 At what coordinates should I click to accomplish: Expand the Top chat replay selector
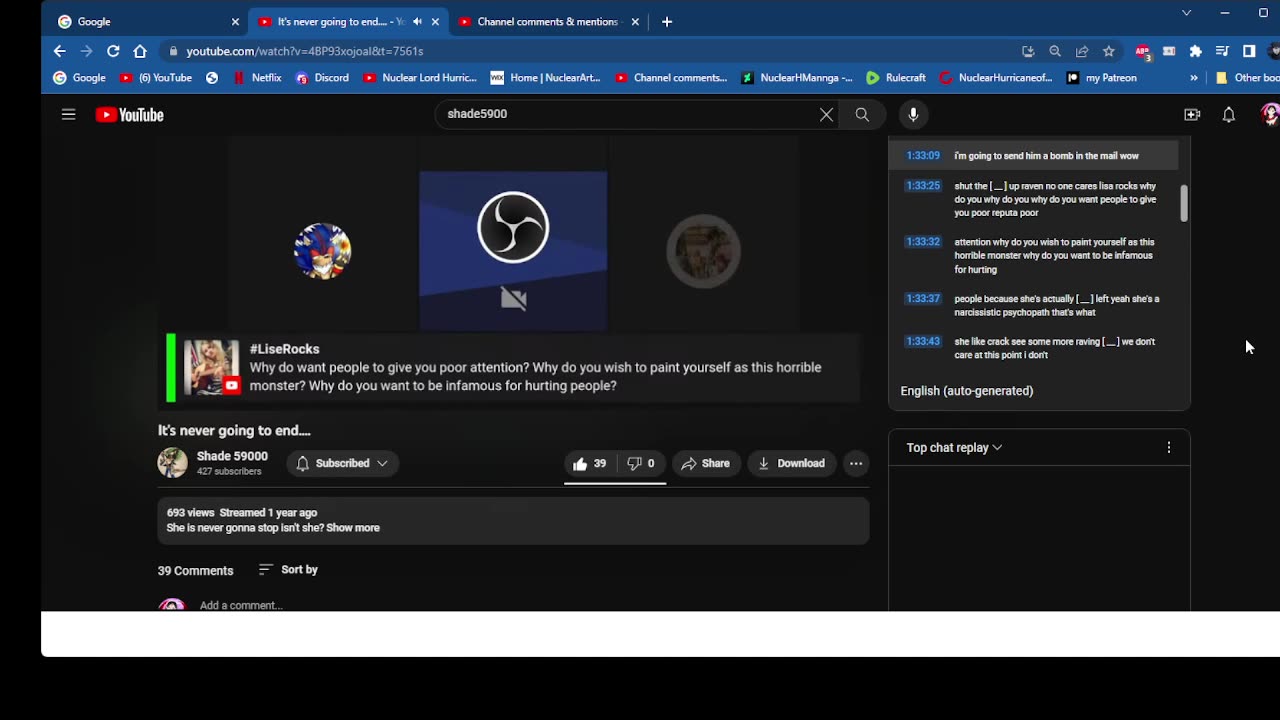click(954, 448)
